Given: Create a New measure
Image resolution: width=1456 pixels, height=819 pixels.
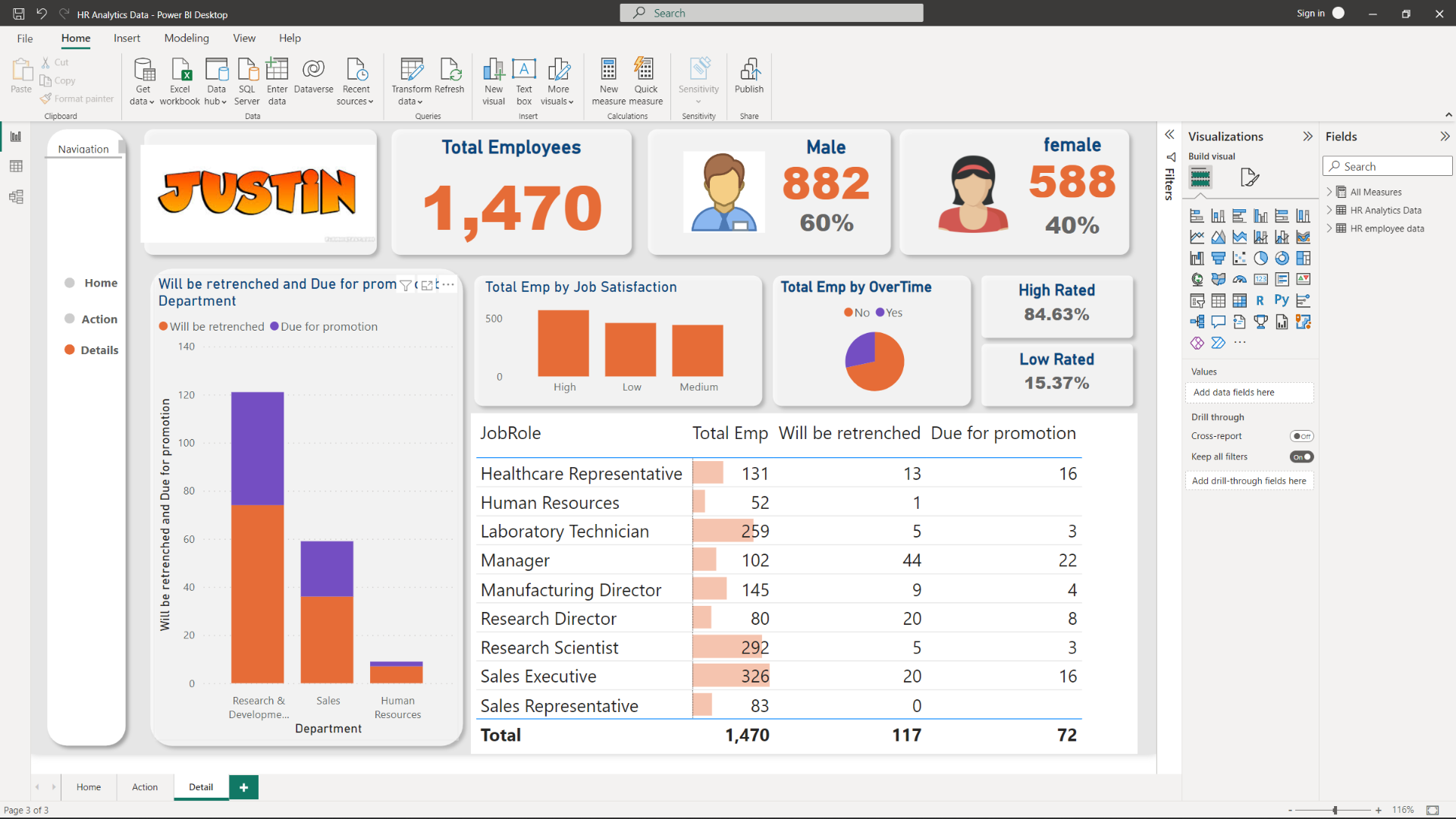Looking at the screenshot, I should [x=609, y=82].
